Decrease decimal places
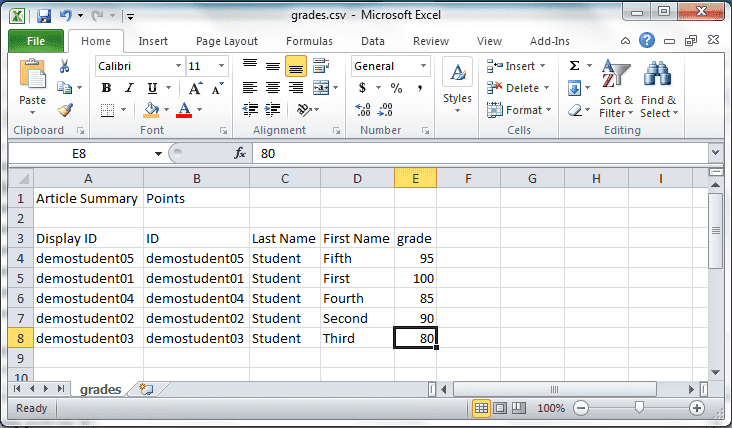The width and height of the screenshot is (732, 428). (385, 110)
